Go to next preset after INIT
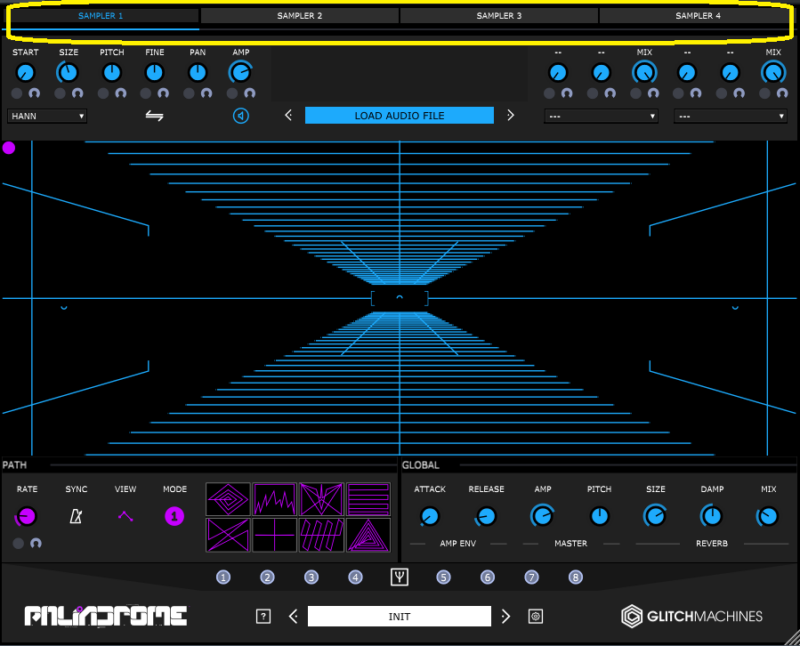Screen dimensions: 800x646 pyautogui.click(x=506, y=616)
